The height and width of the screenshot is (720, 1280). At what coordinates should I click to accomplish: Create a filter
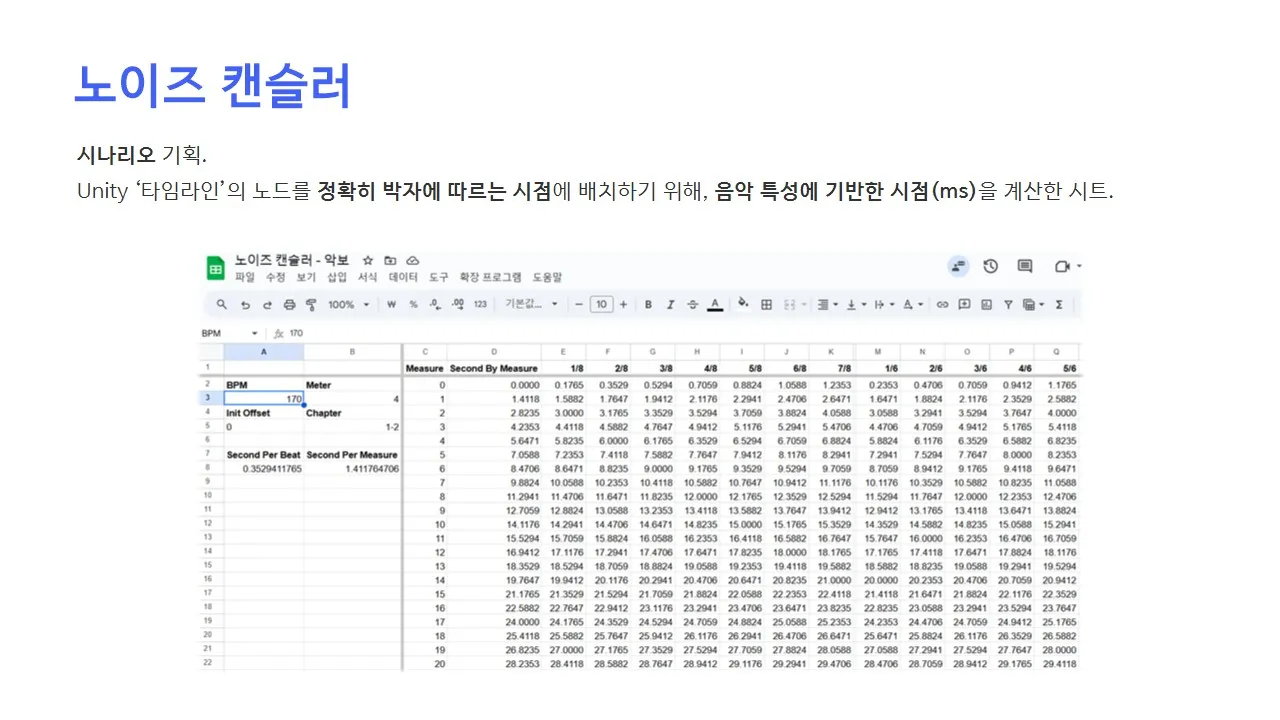pos(1008,305)
